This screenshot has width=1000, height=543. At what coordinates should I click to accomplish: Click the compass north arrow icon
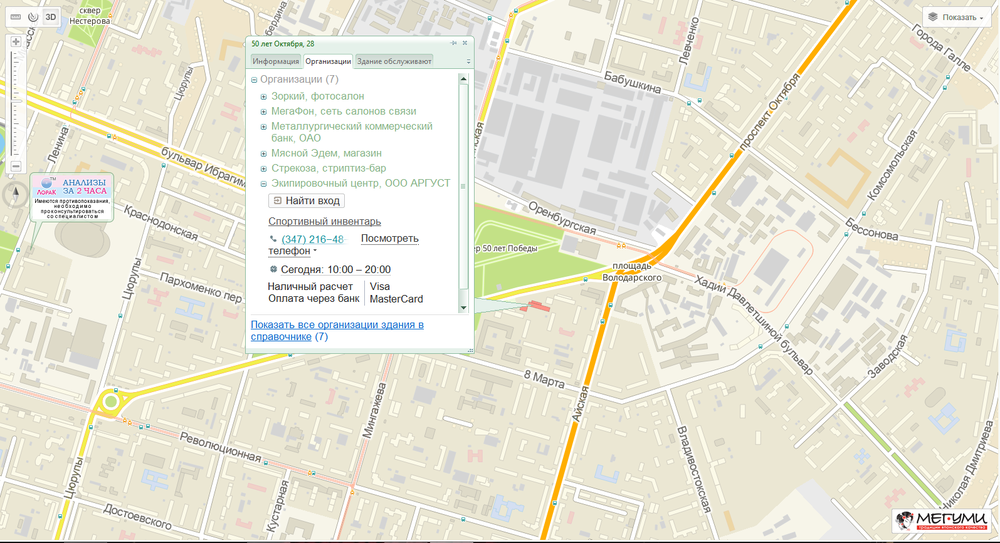point(16,194)
